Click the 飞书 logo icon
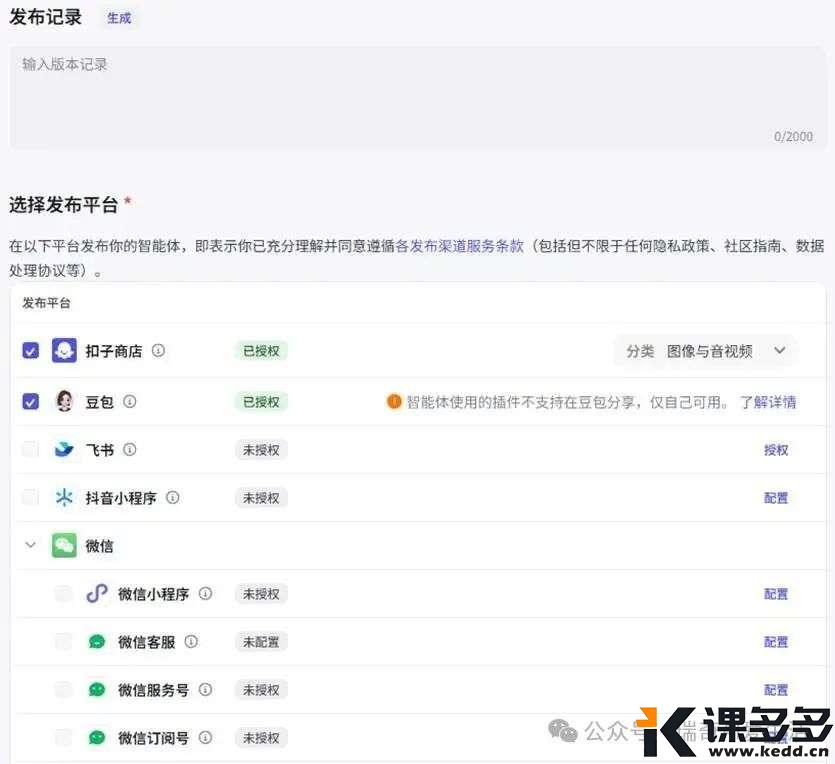This screenshot has width=835, height=764. click(x=64, y=450)
